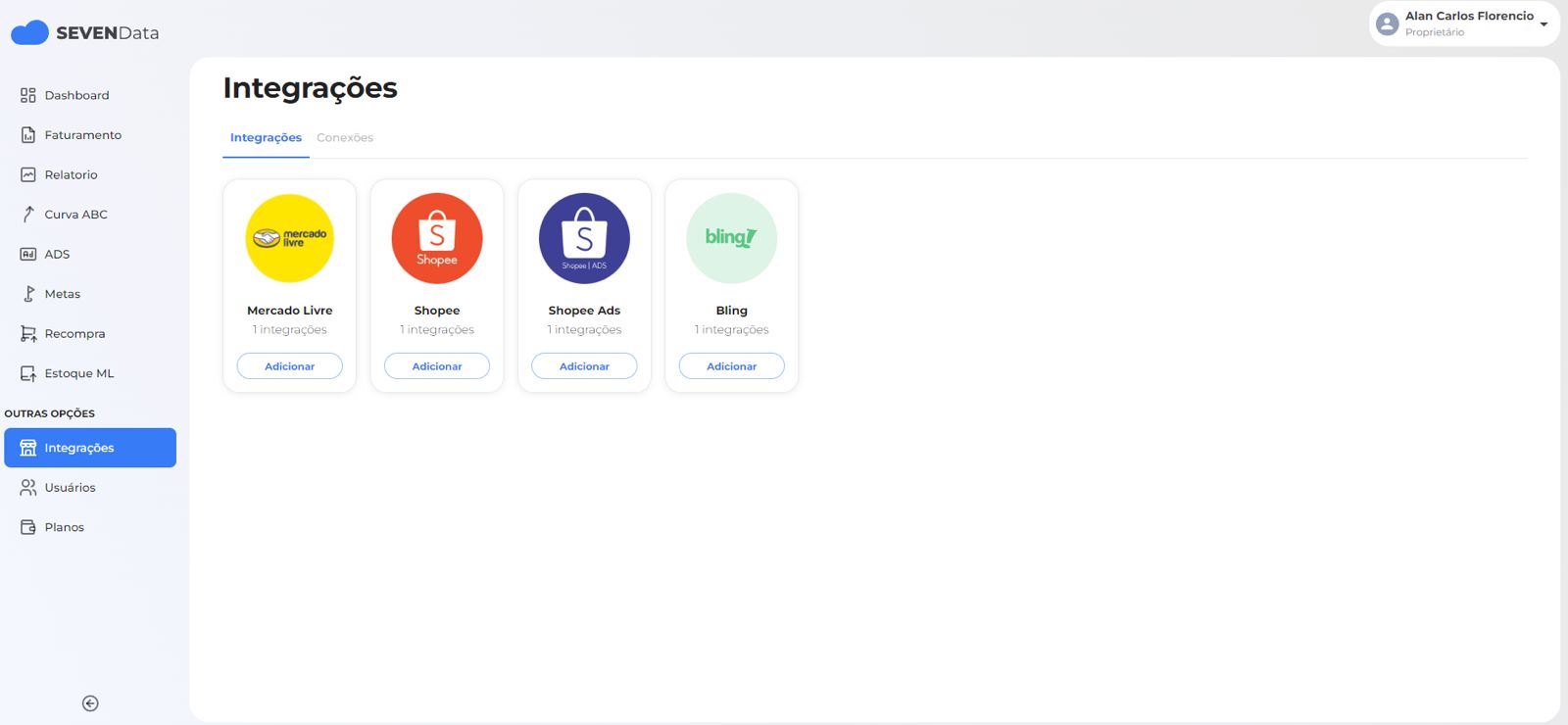Click the green Bling logo
This screenshot has width=1568, height=725.
(x=732, y=238)
